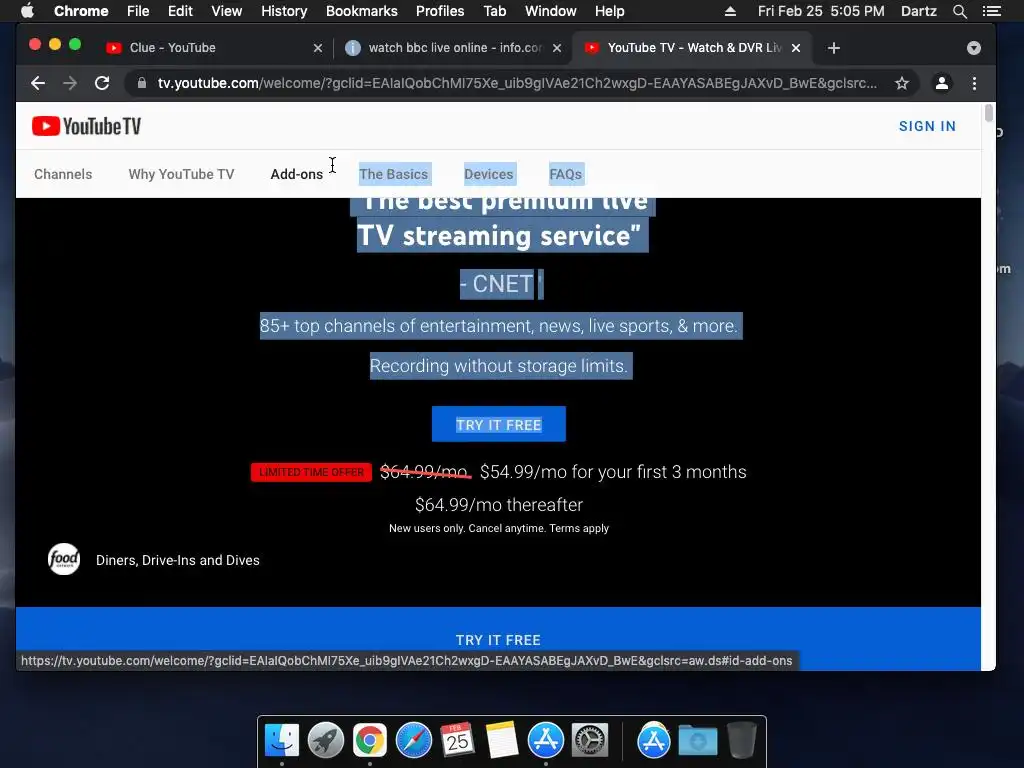Open Chrome's three-dot menu

[974, 83]
